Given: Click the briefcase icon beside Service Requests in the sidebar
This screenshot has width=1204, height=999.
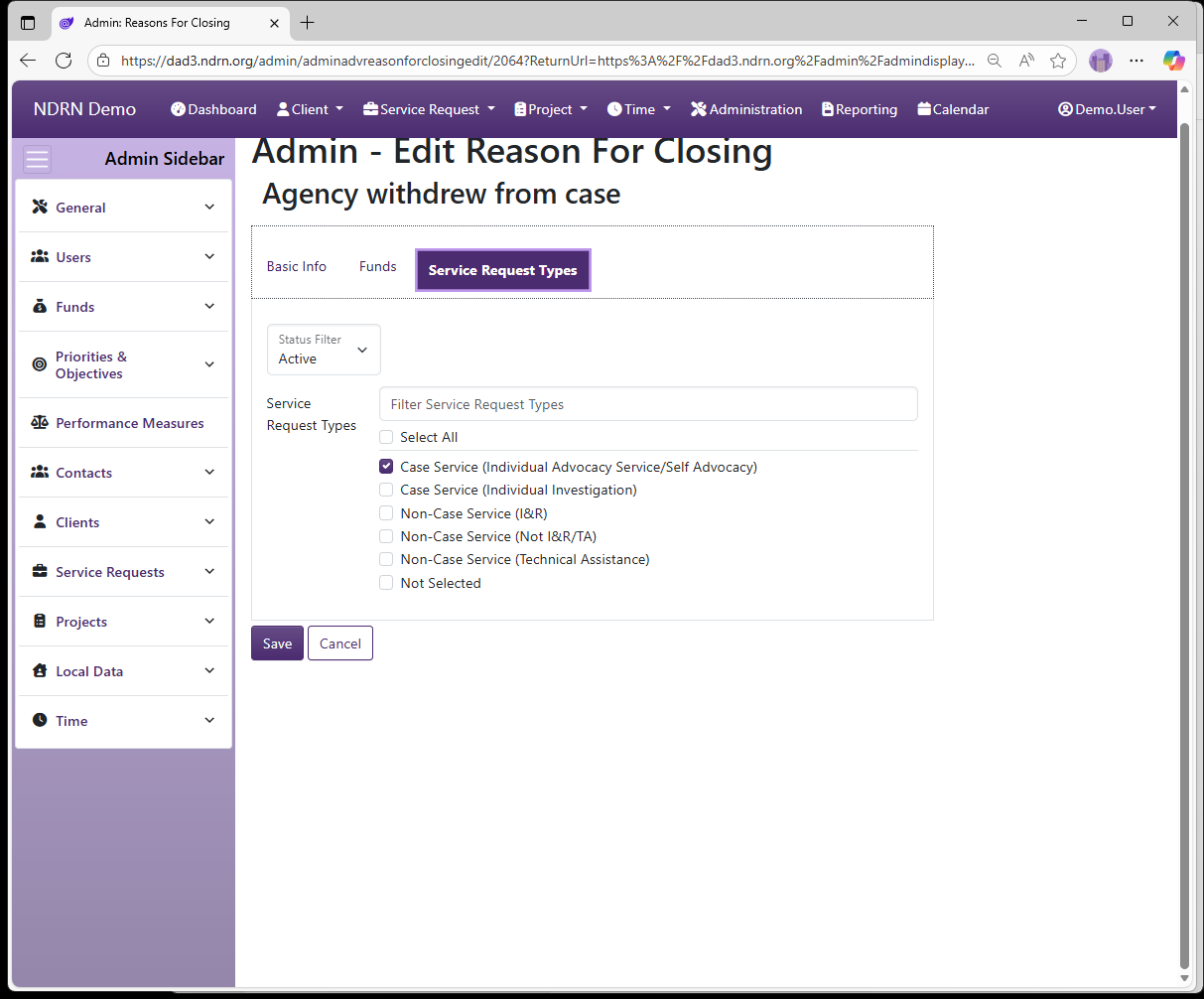Looking at the screenshot, I should point(40,571).
